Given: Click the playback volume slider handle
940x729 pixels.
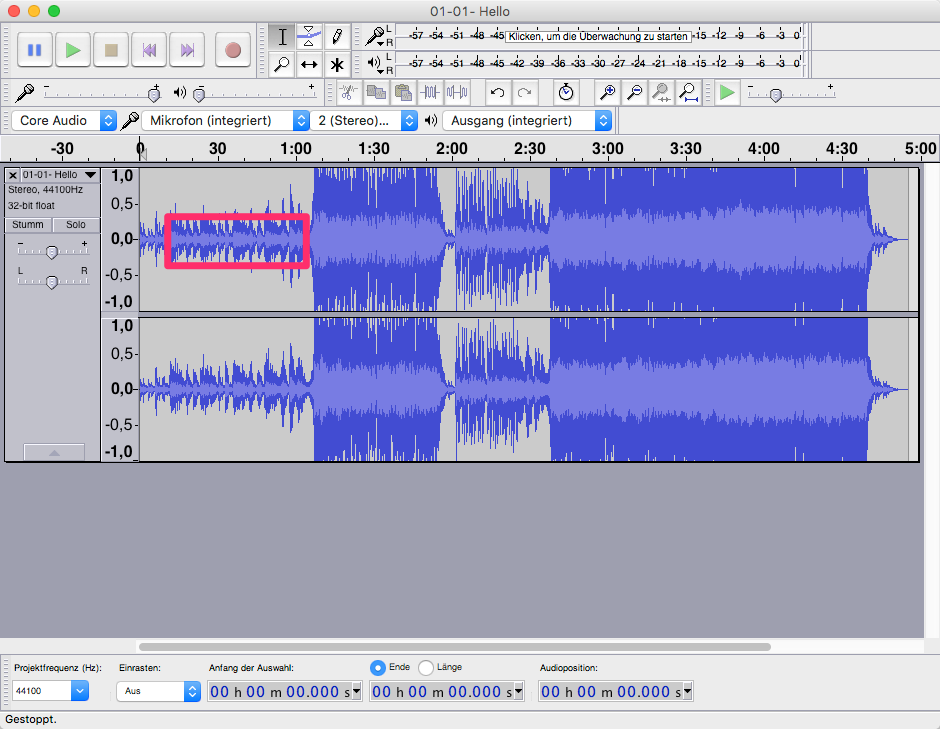Looking at the screenshot, I should coord(199,94).
